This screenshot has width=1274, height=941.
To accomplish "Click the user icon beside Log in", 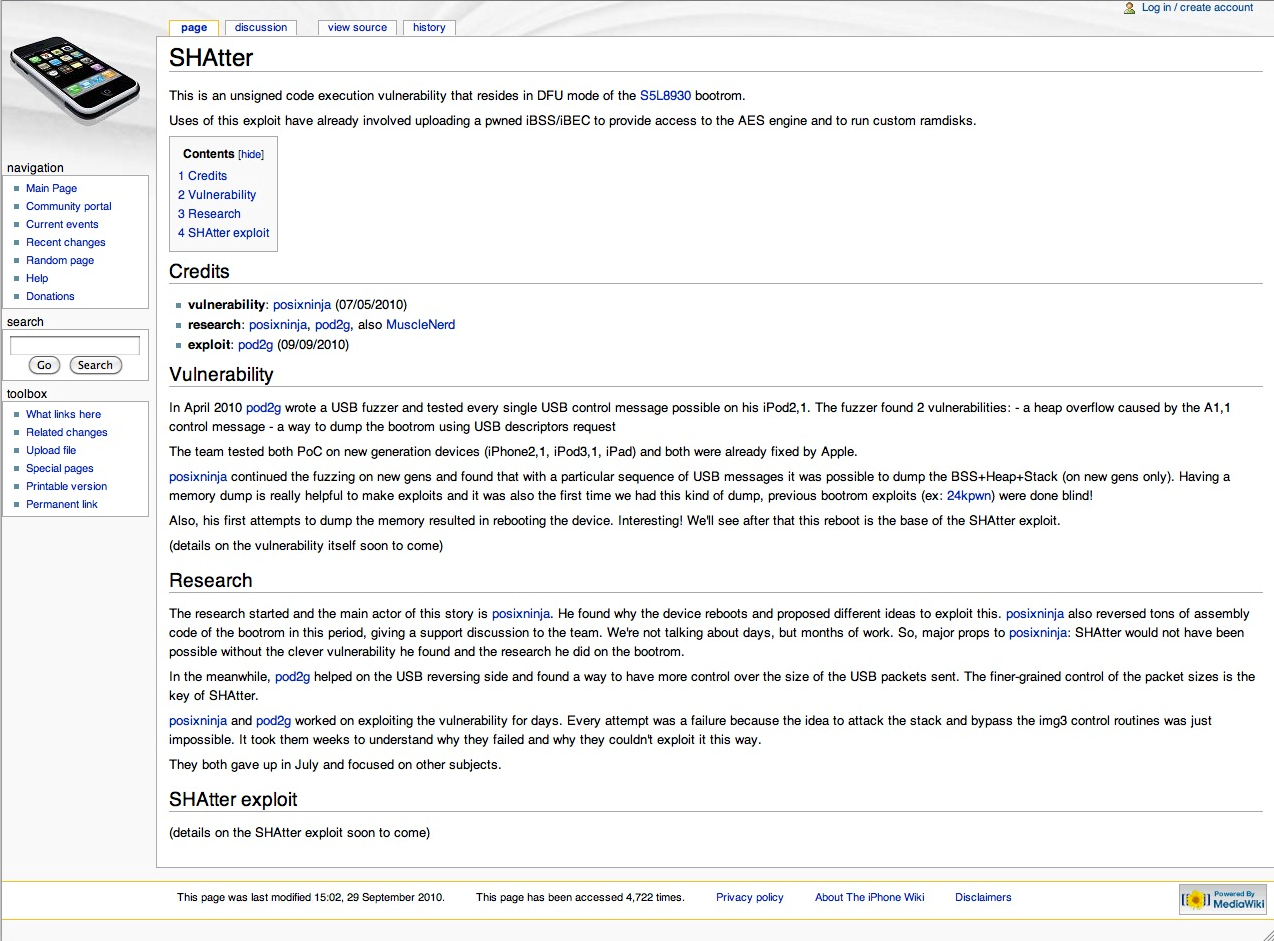I will (1130, 8).
